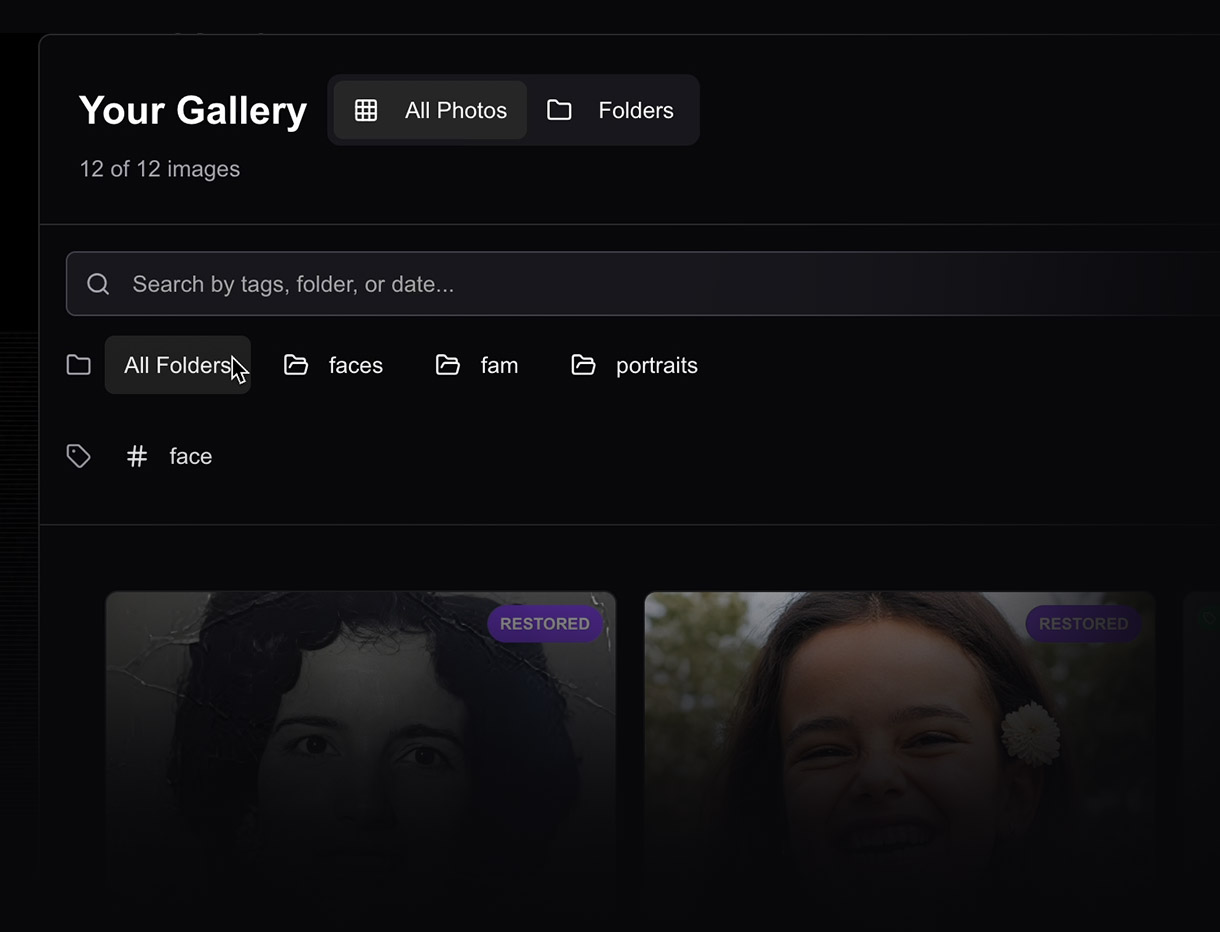Open the smiling girl with flower thumbnail
The height and width of the screenshot is (932, 1220).
tap(898, 750)
